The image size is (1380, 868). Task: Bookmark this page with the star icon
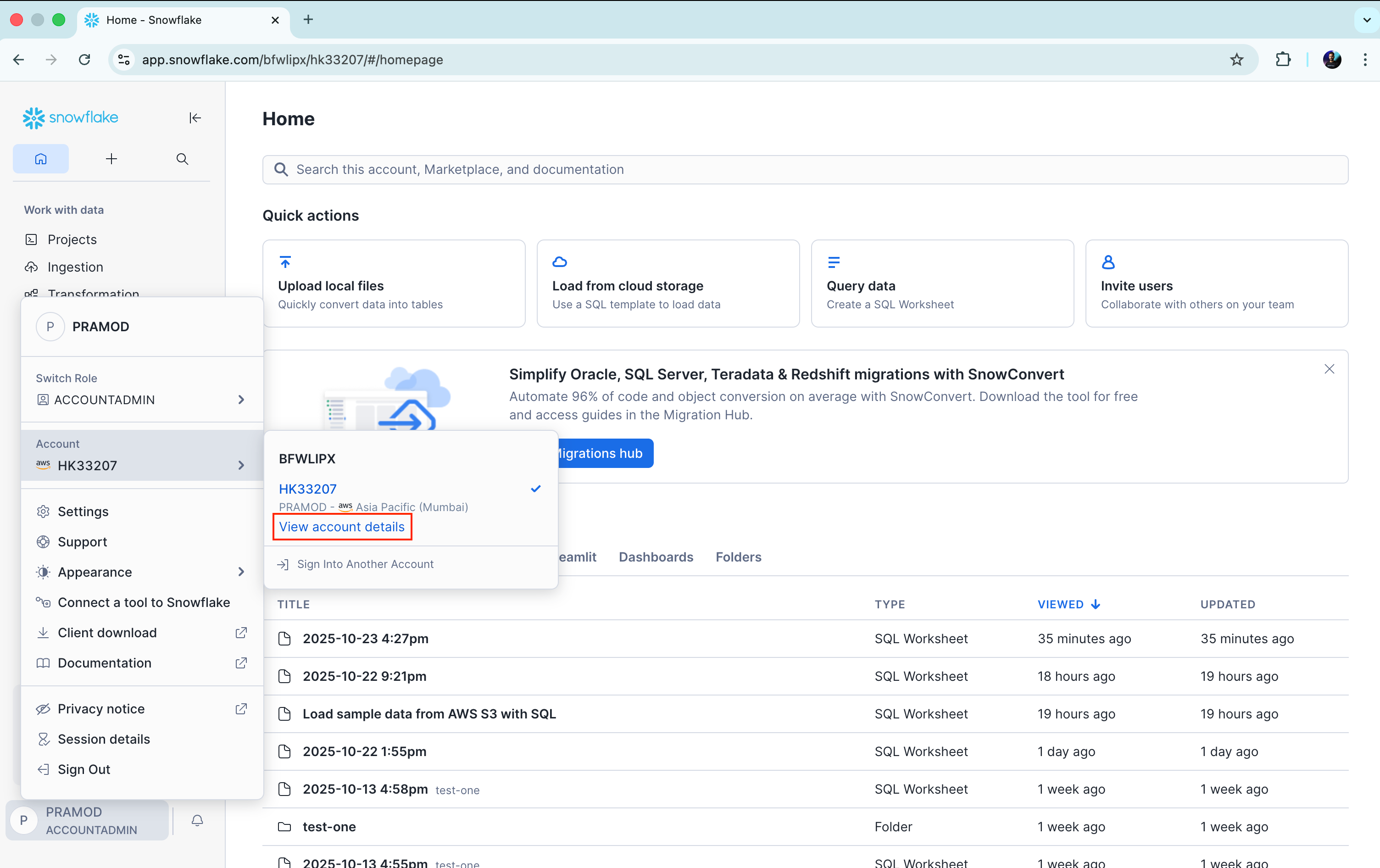[x=1236, y=60]
